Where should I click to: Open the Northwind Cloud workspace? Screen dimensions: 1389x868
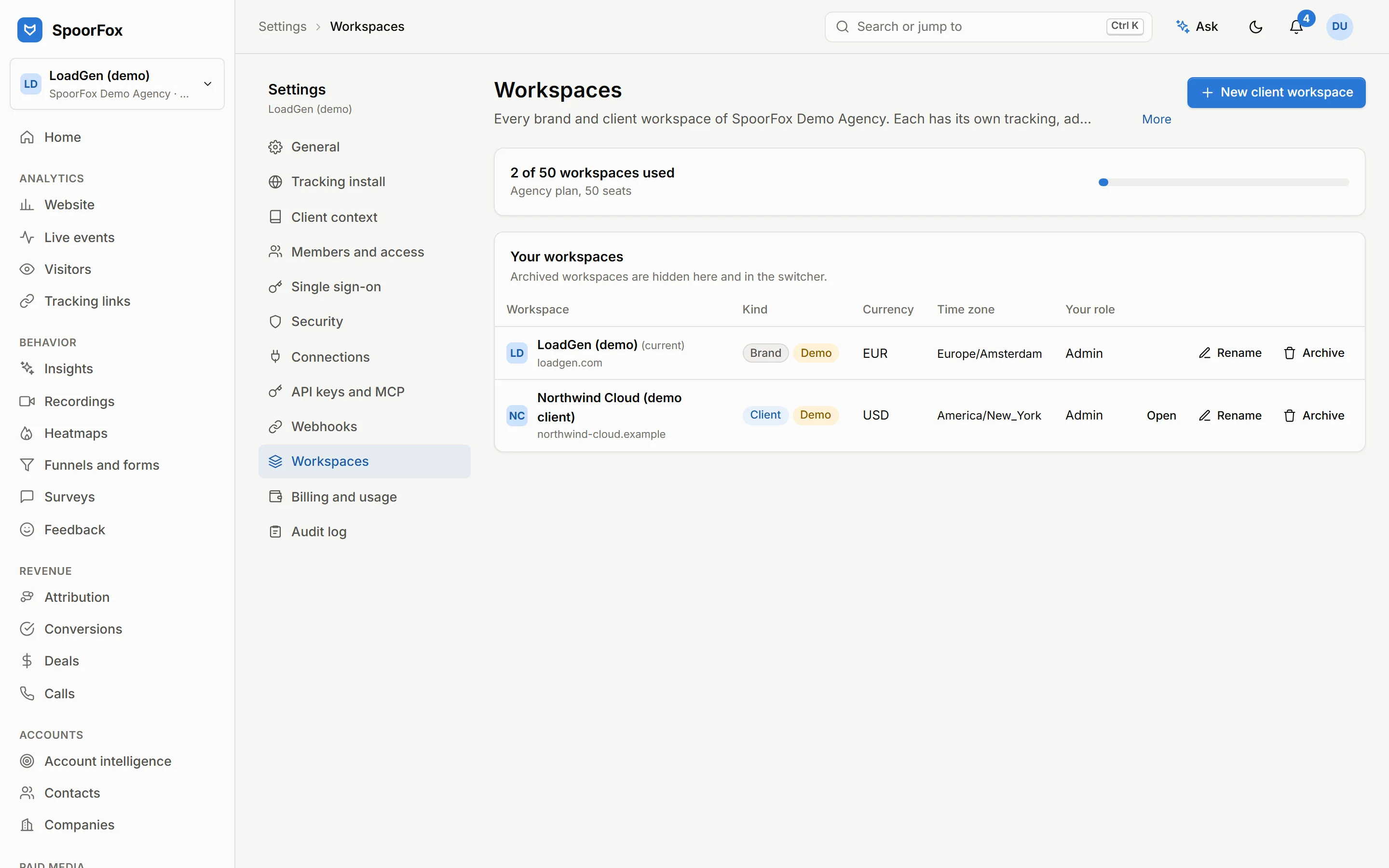[1161, 416]
